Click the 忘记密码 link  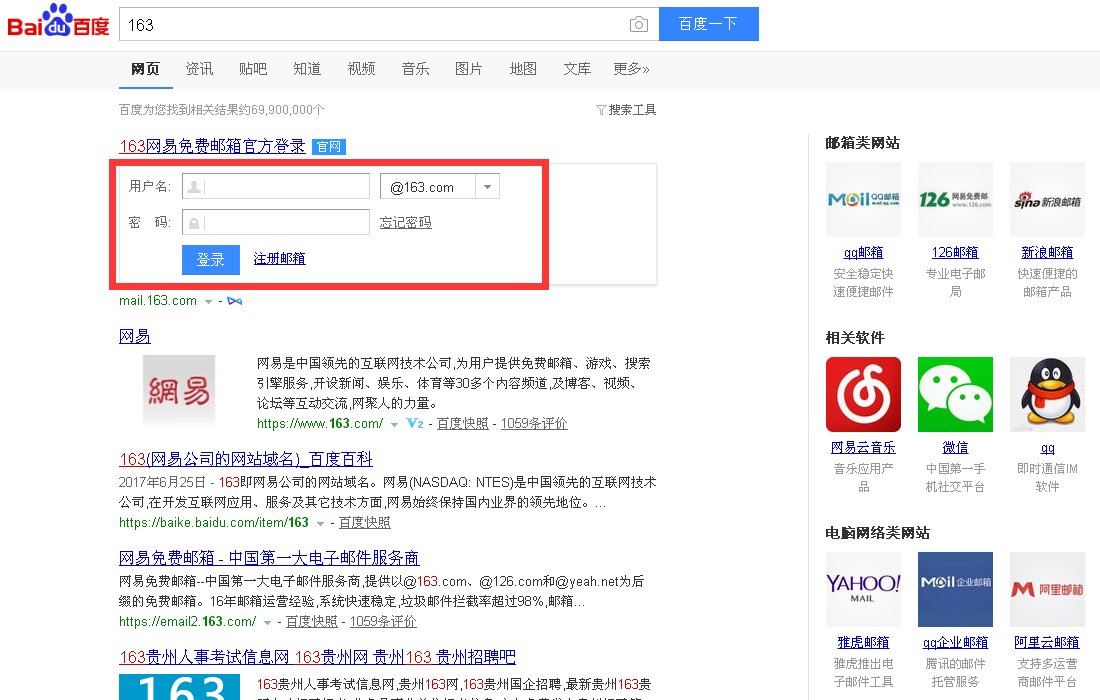tap(405, 222)
